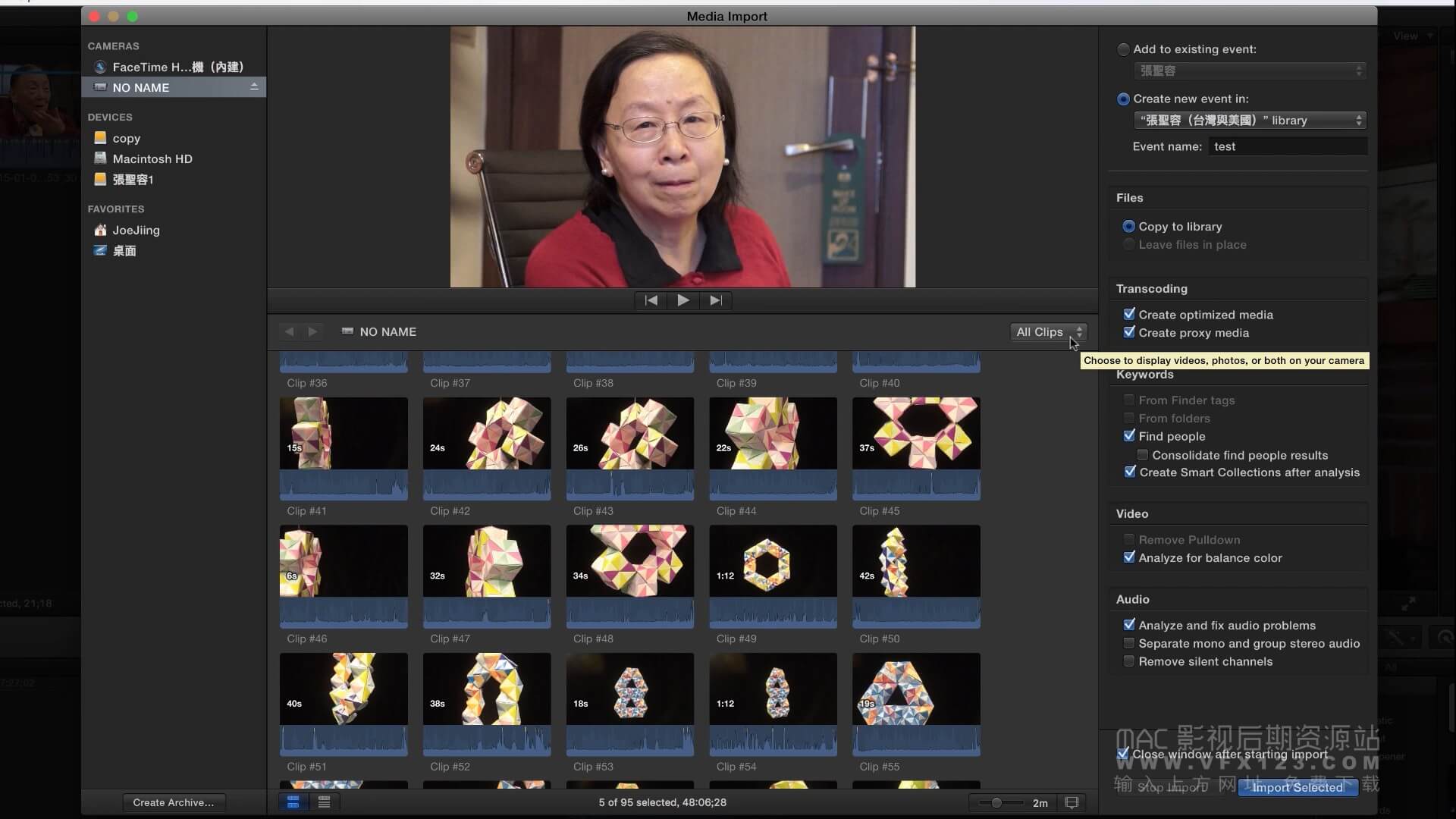Toggle Close window after starting import

1123,754
